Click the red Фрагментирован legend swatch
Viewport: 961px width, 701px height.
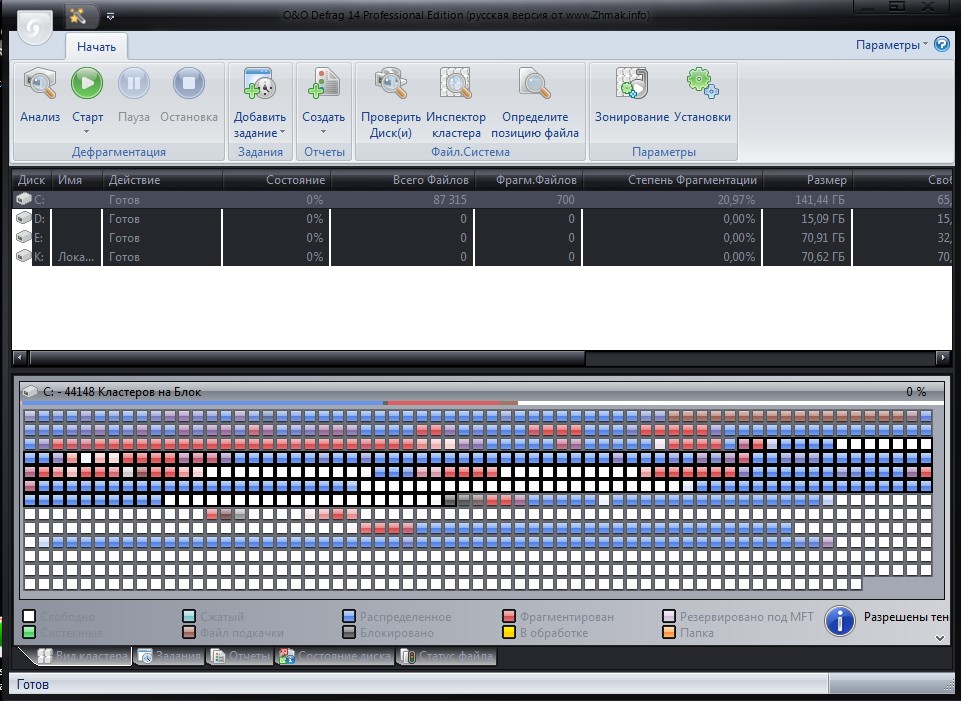point(509,616)
